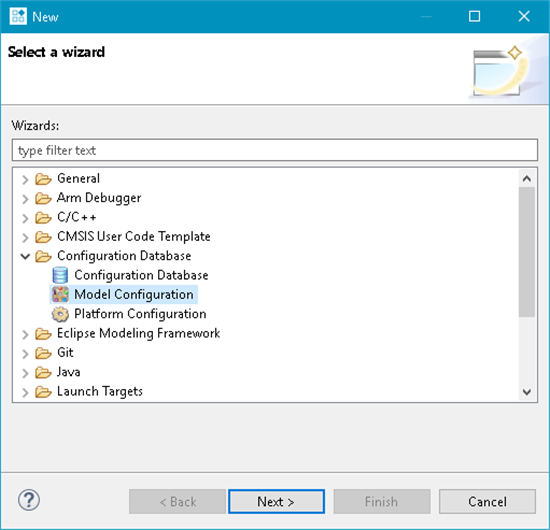Click the Git folder icon
550x530 pixels.
pos(43,353)
